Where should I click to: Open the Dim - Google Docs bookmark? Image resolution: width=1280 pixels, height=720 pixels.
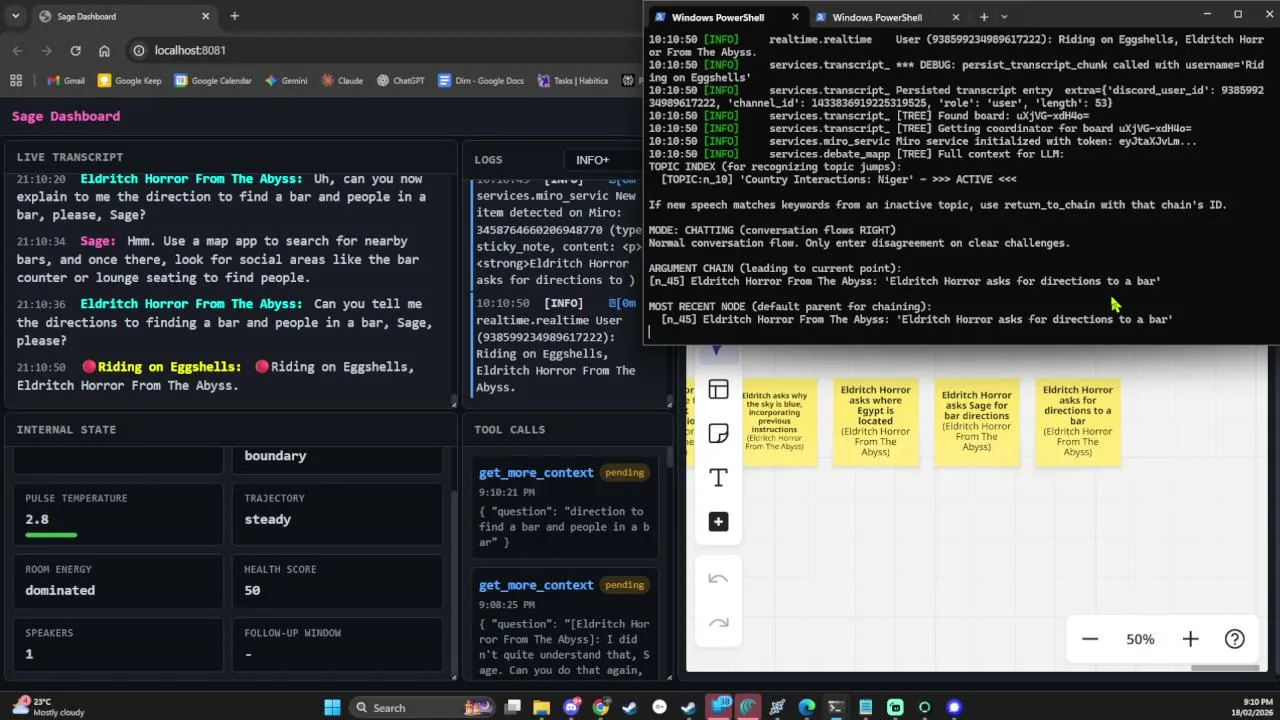point(481,80)
